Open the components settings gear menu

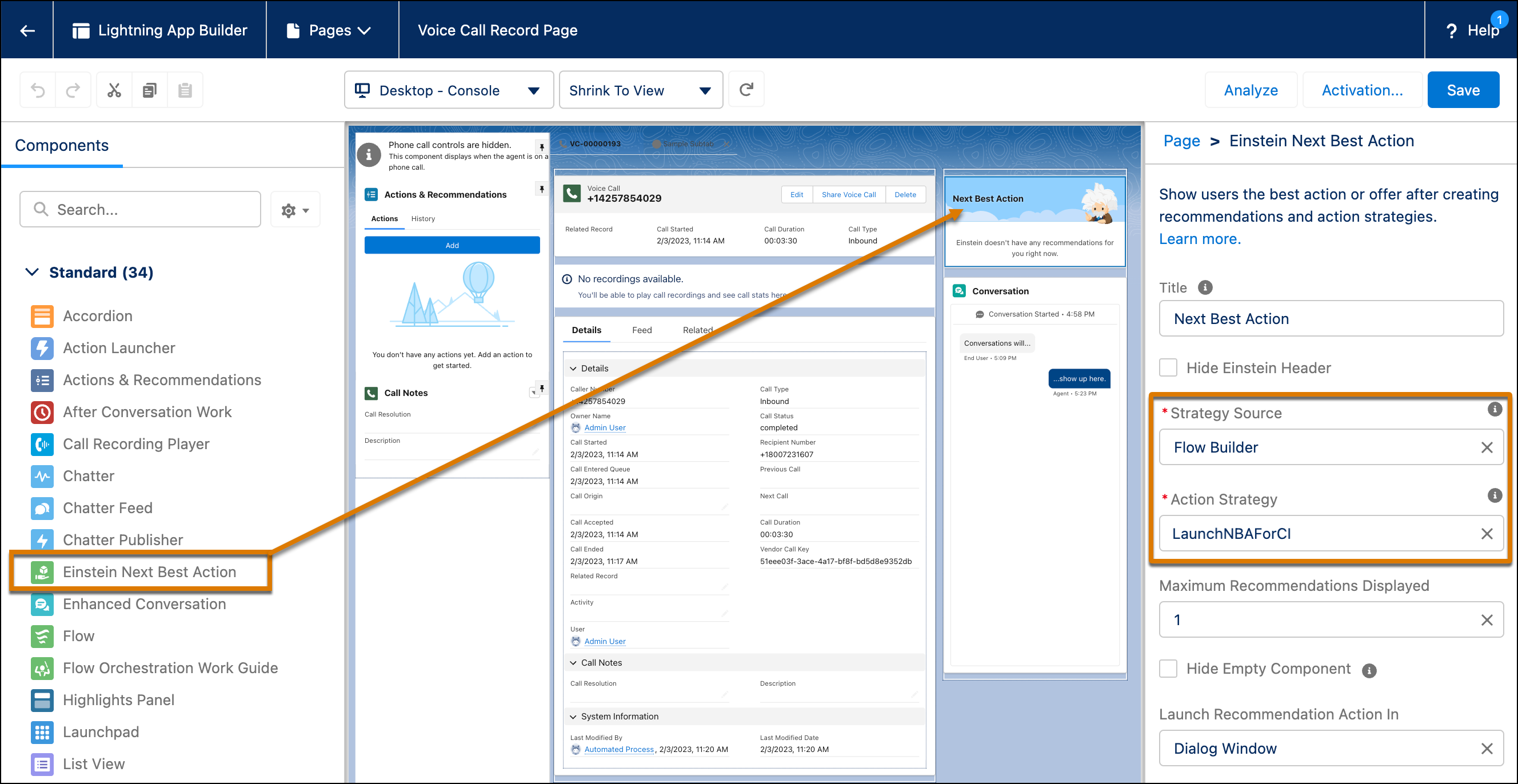point(295,210)
